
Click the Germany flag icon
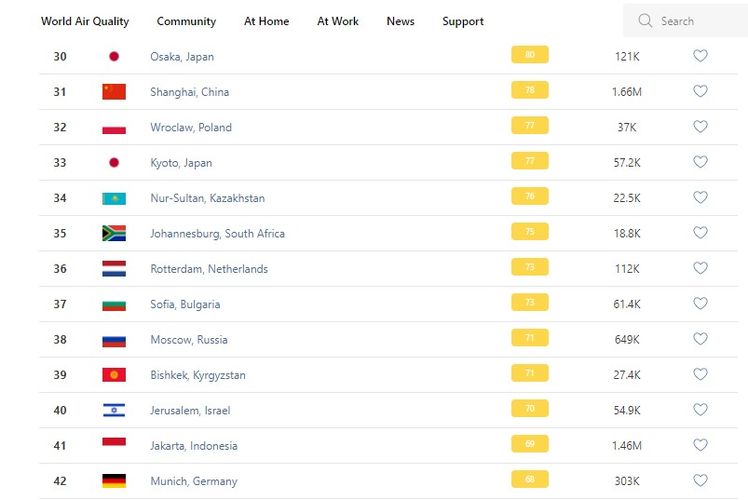point(114,481)
